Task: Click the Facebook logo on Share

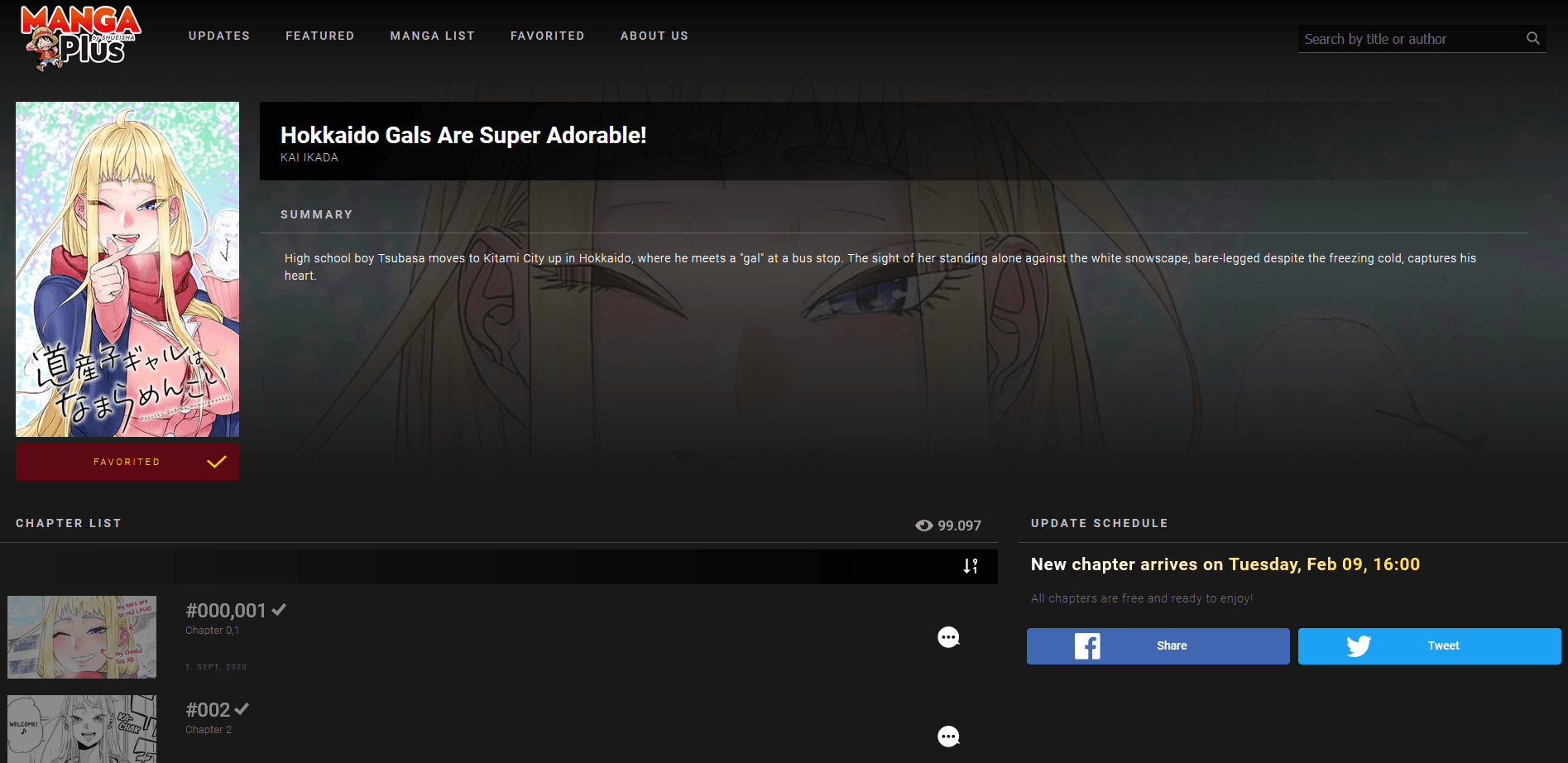Action: coord(1087,645)
